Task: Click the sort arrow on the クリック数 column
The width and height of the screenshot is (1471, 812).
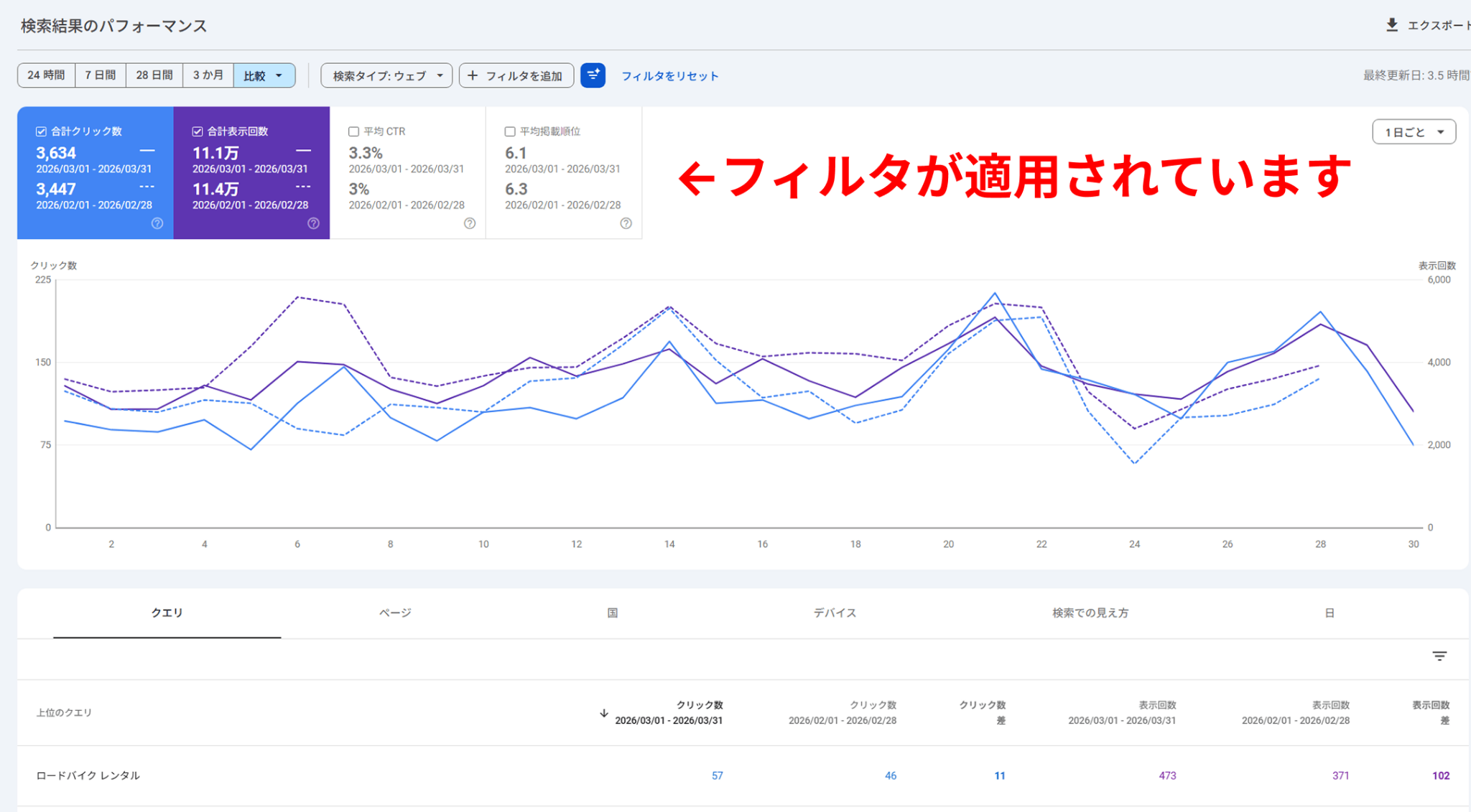Action: (604, 712)
